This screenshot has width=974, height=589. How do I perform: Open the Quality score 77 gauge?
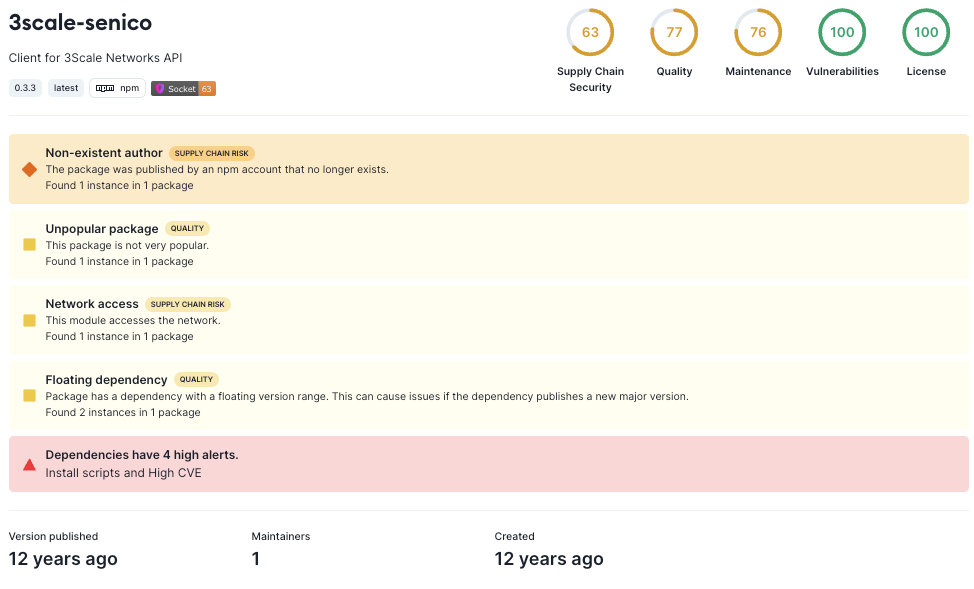pos(674,32)
